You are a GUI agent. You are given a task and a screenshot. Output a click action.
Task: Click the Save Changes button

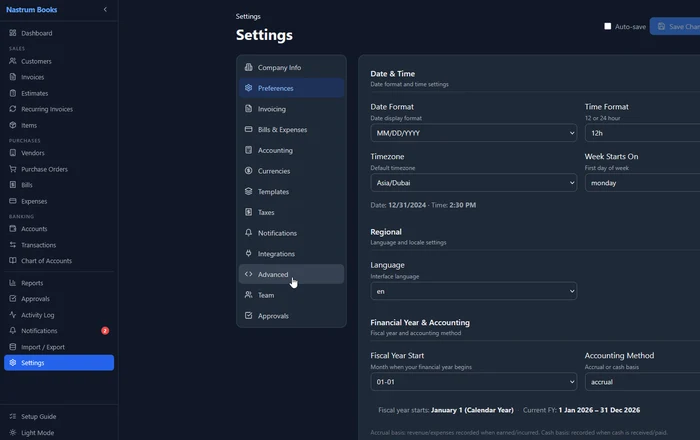pyautogui.click(x=675, y=26)
